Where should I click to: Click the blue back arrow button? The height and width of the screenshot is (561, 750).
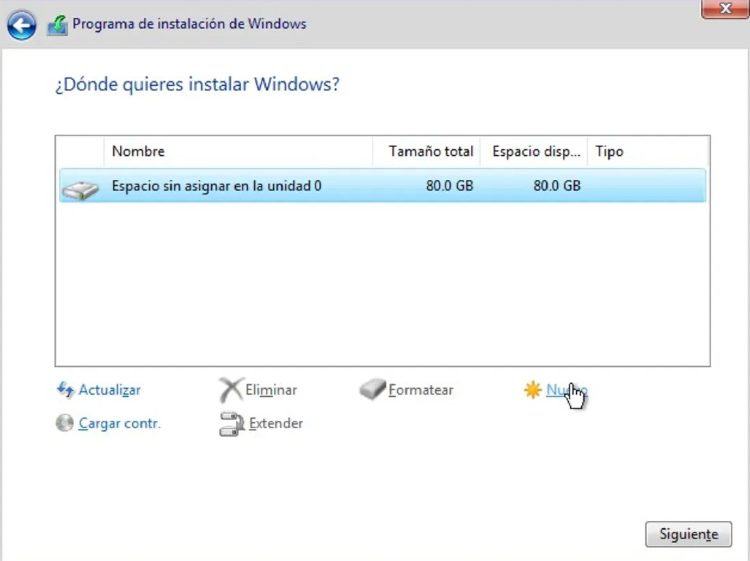tap(21, 24)
